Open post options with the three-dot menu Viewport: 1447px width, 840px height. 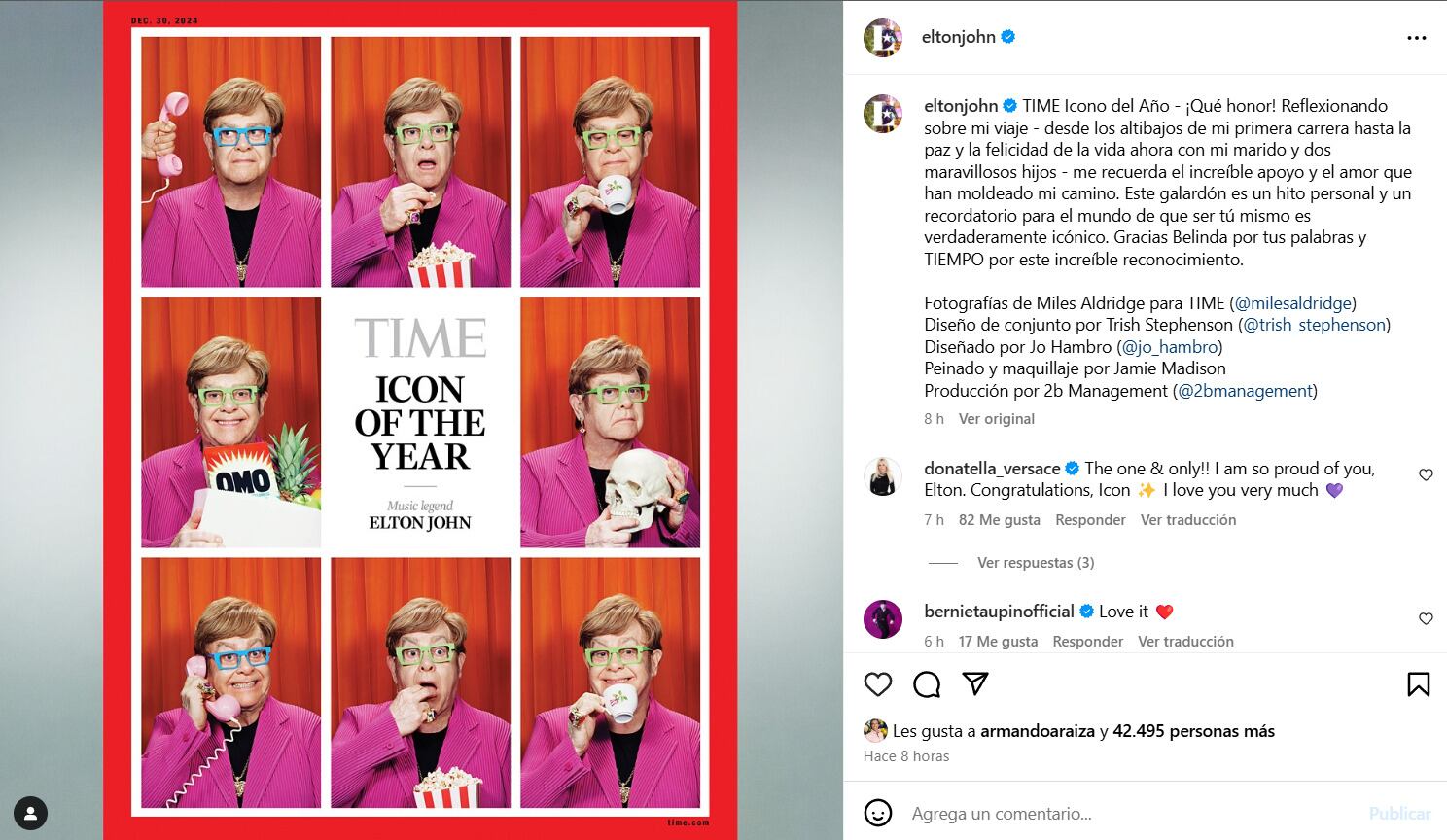click(x=1417, y=36)
